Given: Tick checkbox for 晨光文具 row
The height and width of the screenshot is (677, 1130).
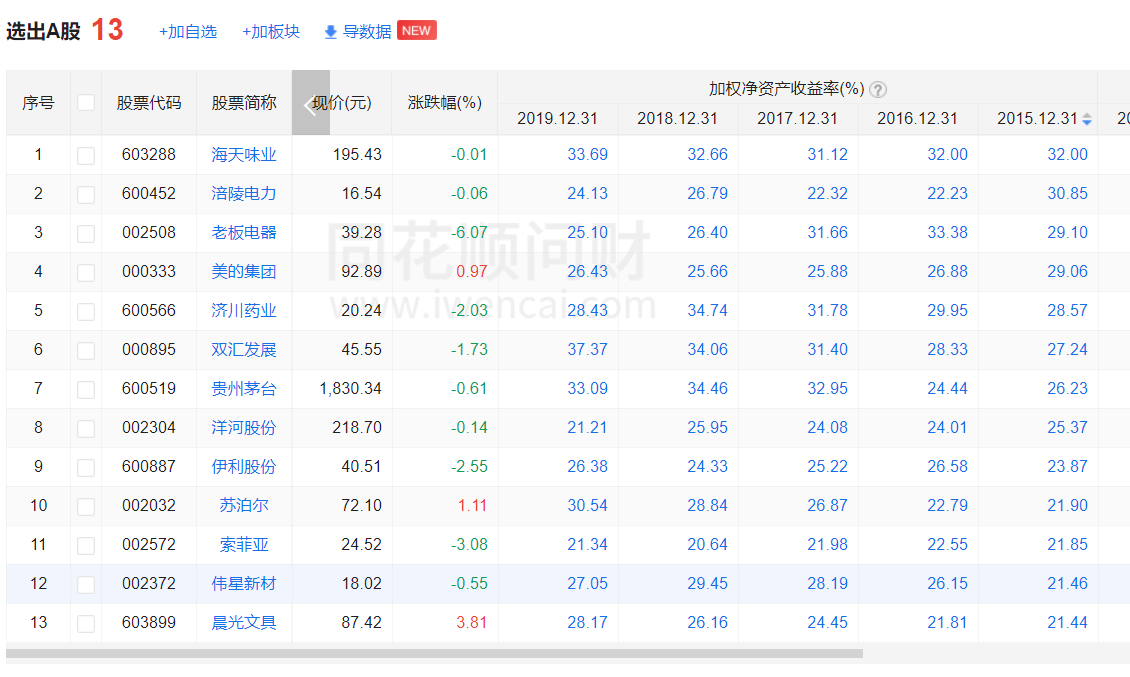Looking at the screenshot, I should (86, 623).
